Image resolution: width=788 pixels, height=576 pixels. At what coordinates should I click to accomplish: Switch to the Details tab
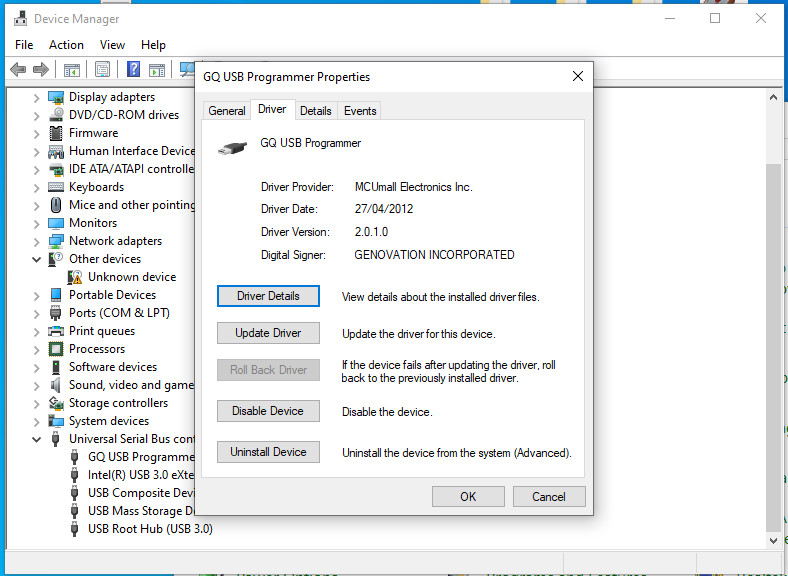coord(315,111)
